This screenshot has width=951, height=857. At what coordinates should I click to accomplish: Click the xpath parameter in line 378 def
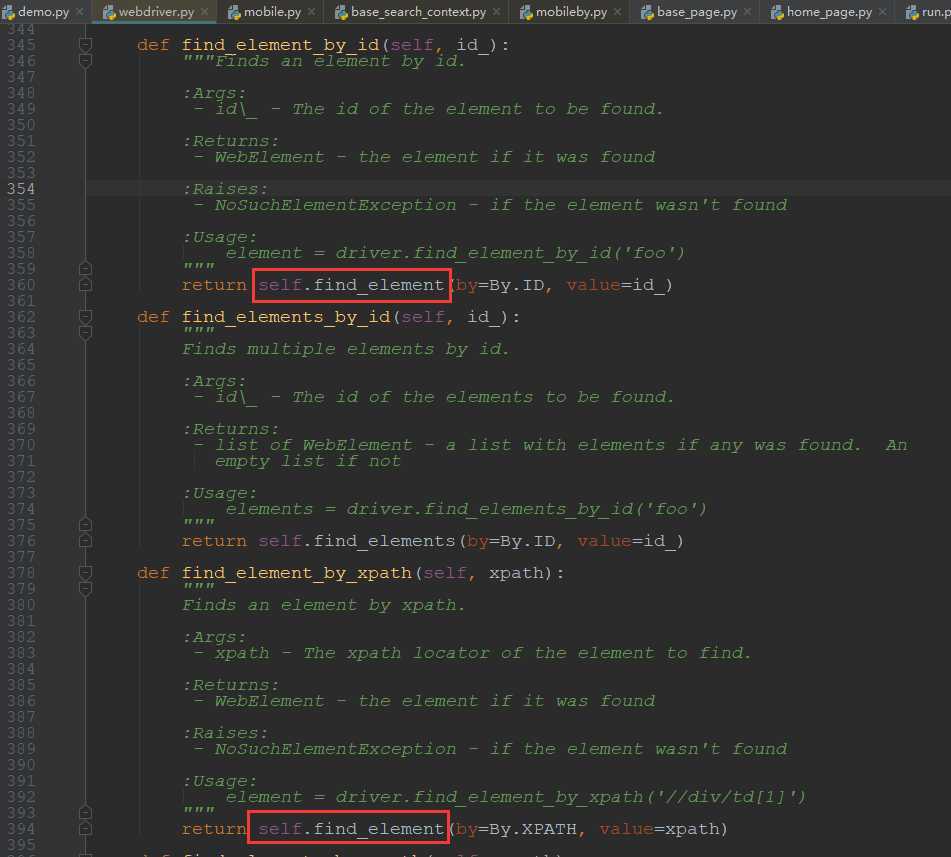click(x=516, y=573)
